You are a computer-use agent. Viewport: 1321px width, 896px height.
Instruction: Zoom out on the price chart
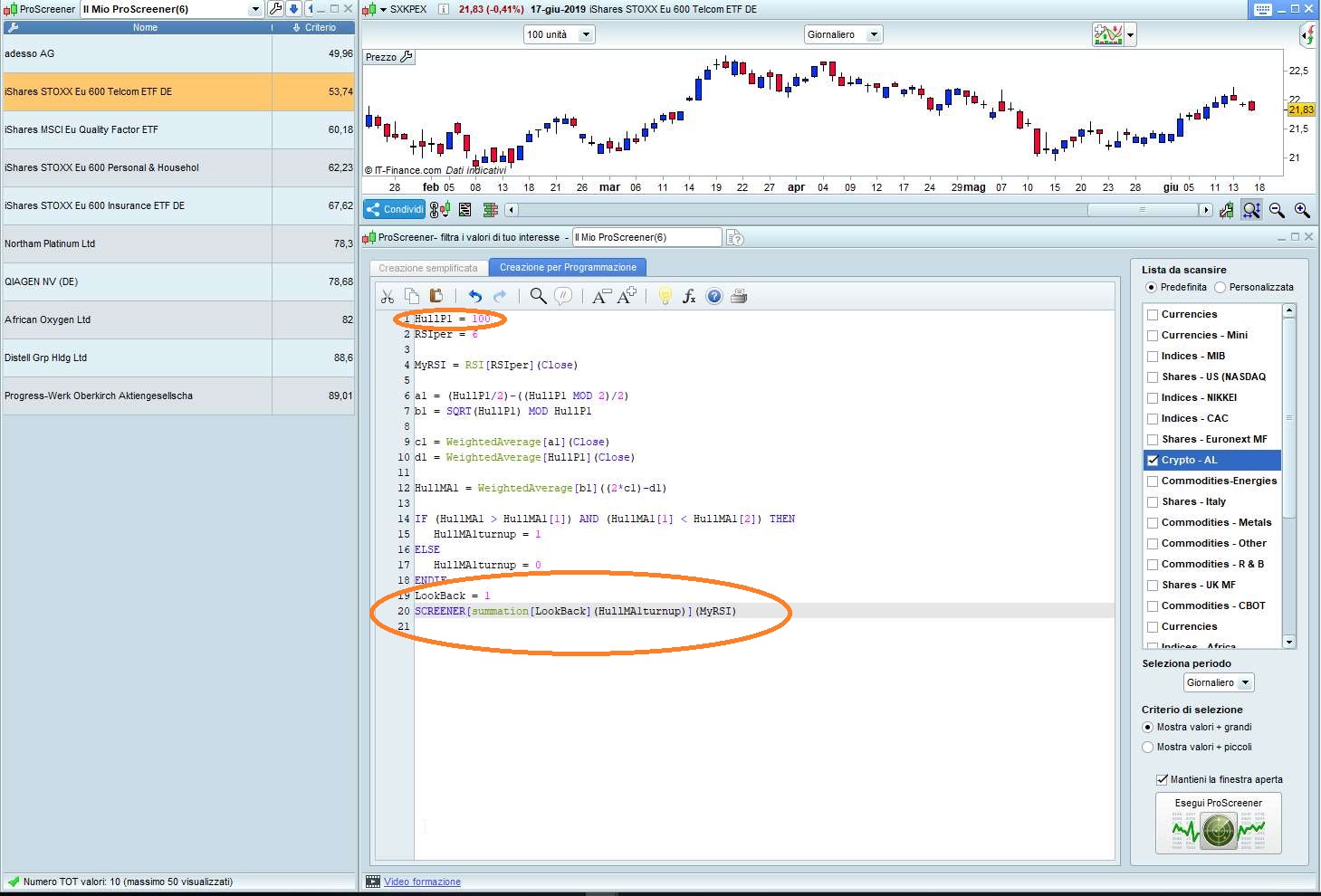[x=1278, y=210]
